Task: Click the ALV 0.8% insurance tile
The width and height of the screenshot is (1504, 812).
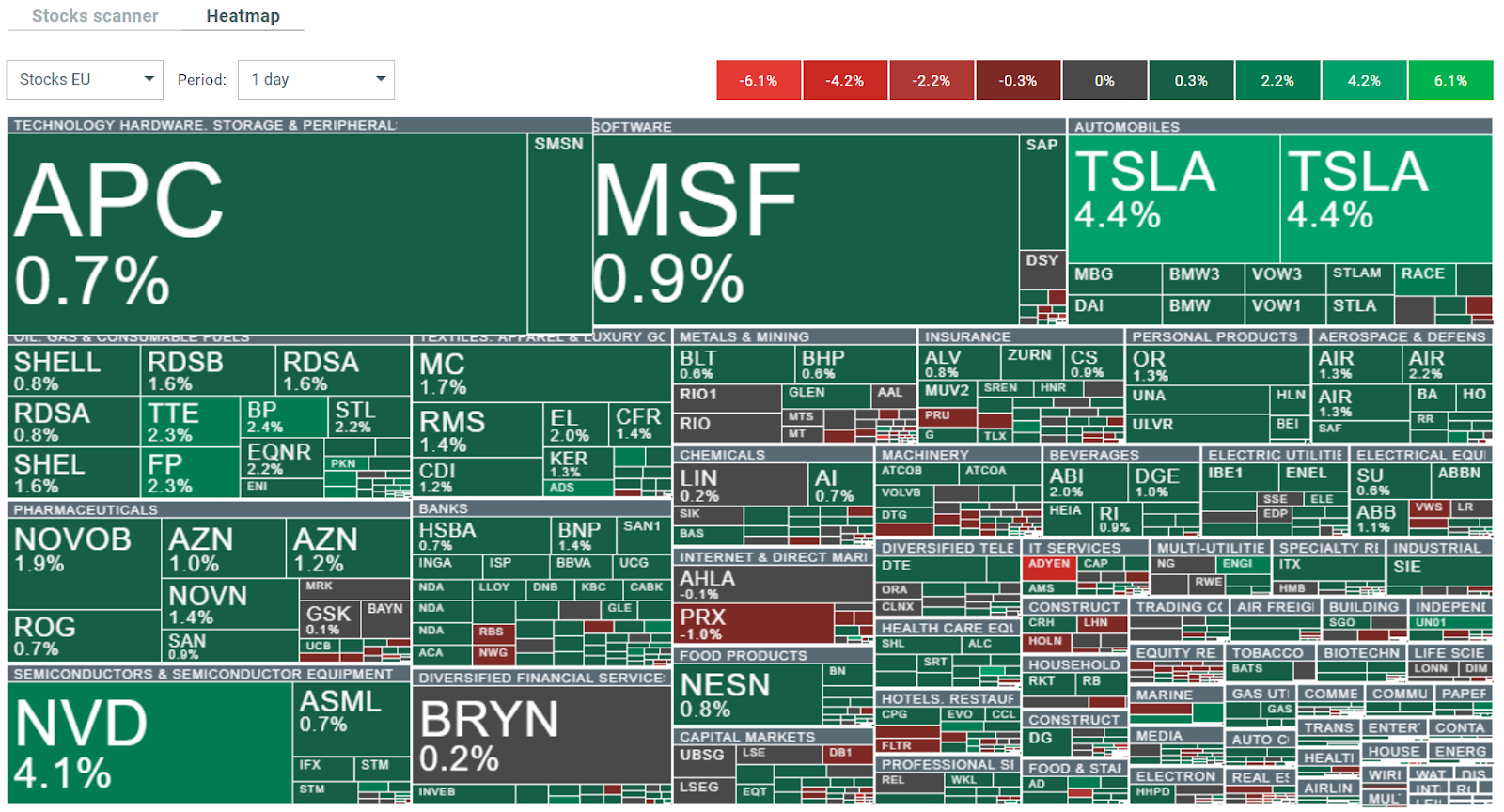Action: coord(959,363)
